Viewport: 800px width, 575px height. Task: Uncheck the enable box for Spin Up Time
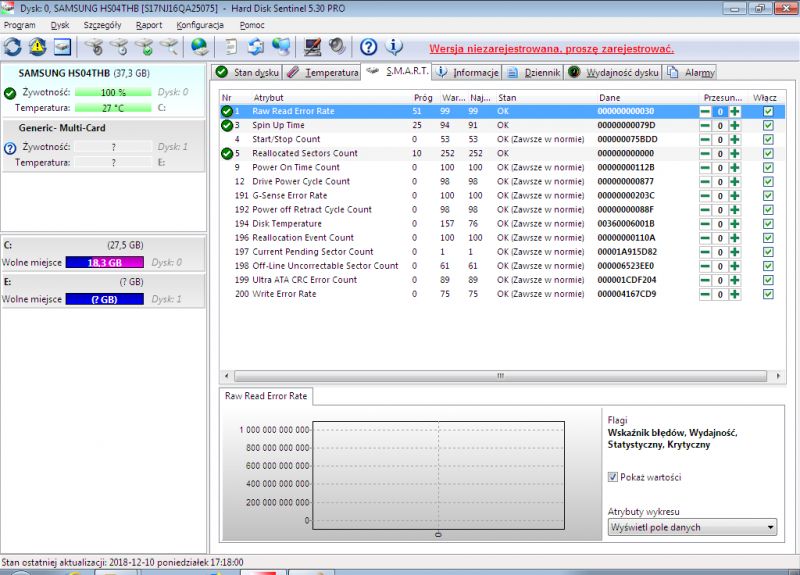(x=768, y=126)
